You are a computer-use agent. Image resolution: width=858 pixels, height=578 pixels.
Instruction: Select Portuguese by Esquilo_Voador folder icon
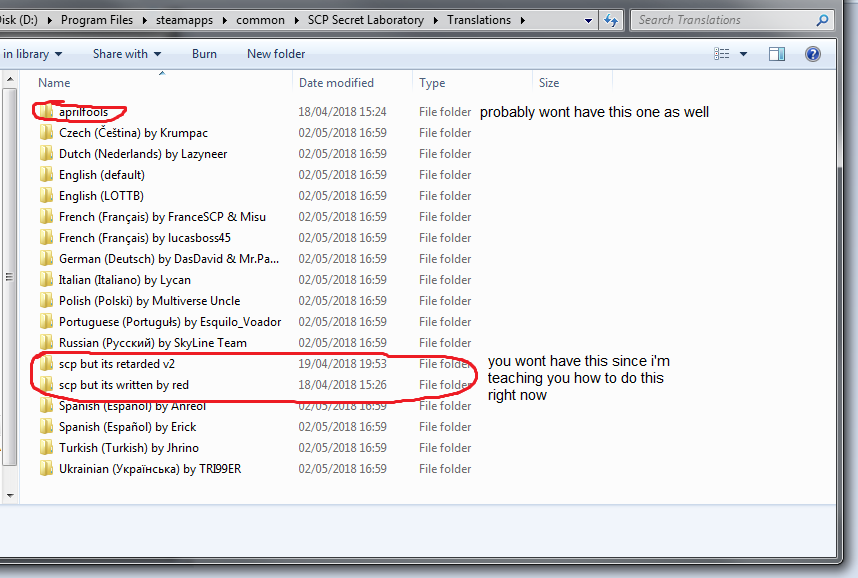point(46,321)
